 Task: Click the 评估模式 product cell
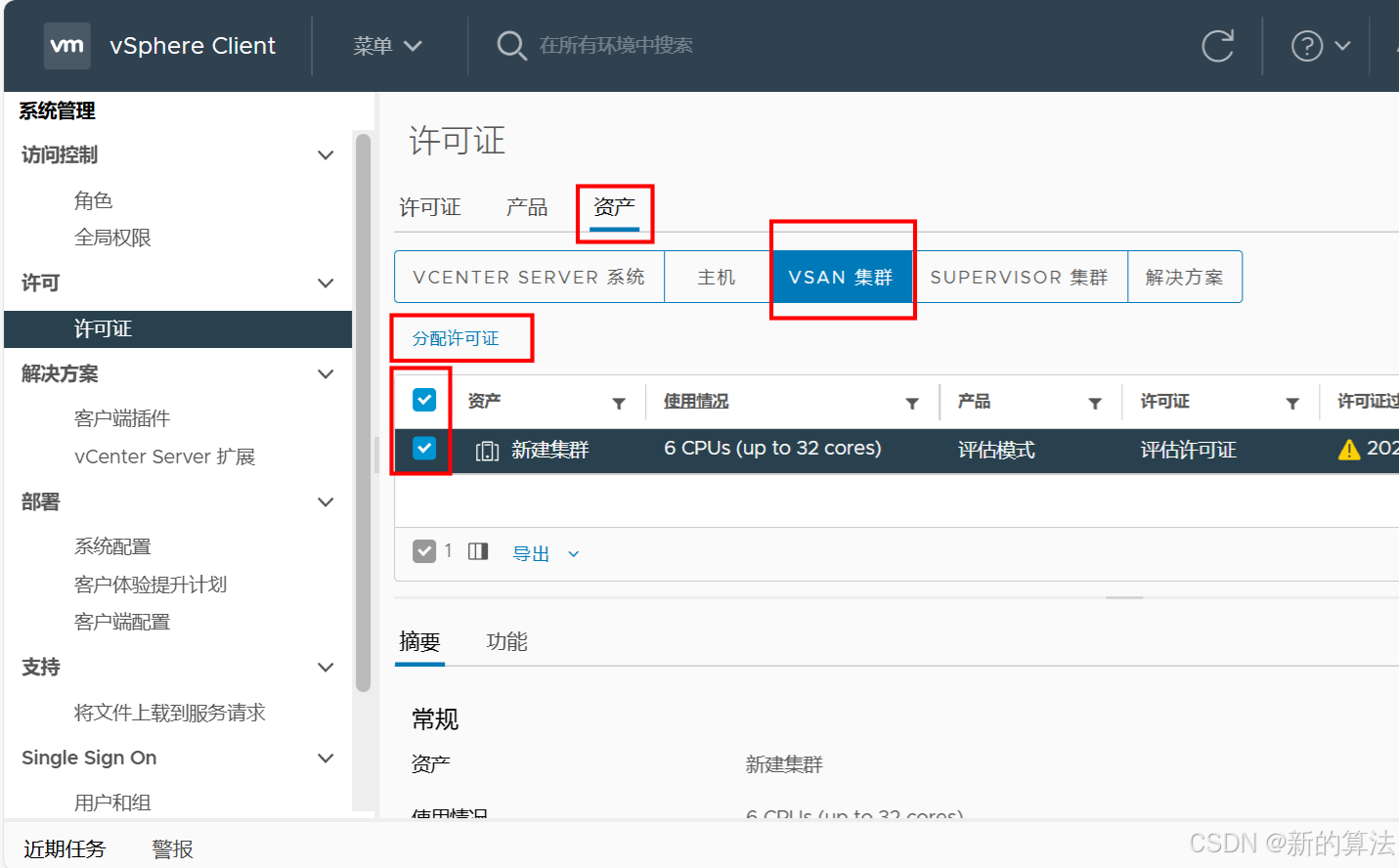tap(996, 451)
